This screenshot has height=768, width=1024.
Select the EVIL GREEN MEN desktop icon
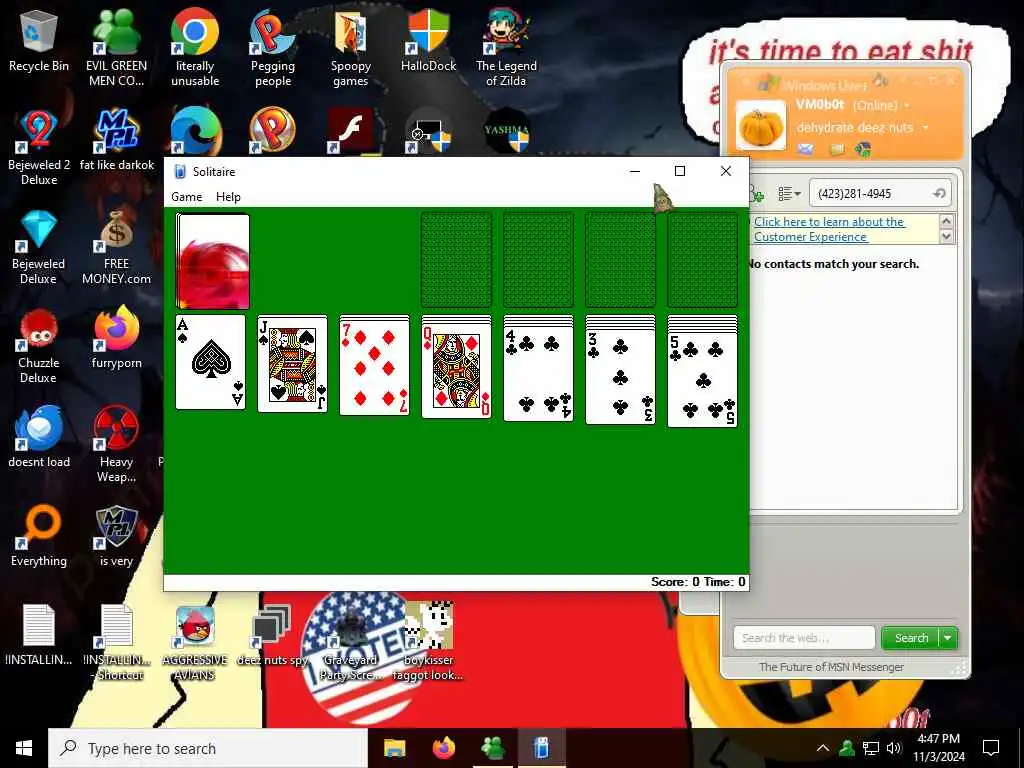pyautogui.click(x=116, y=48)
